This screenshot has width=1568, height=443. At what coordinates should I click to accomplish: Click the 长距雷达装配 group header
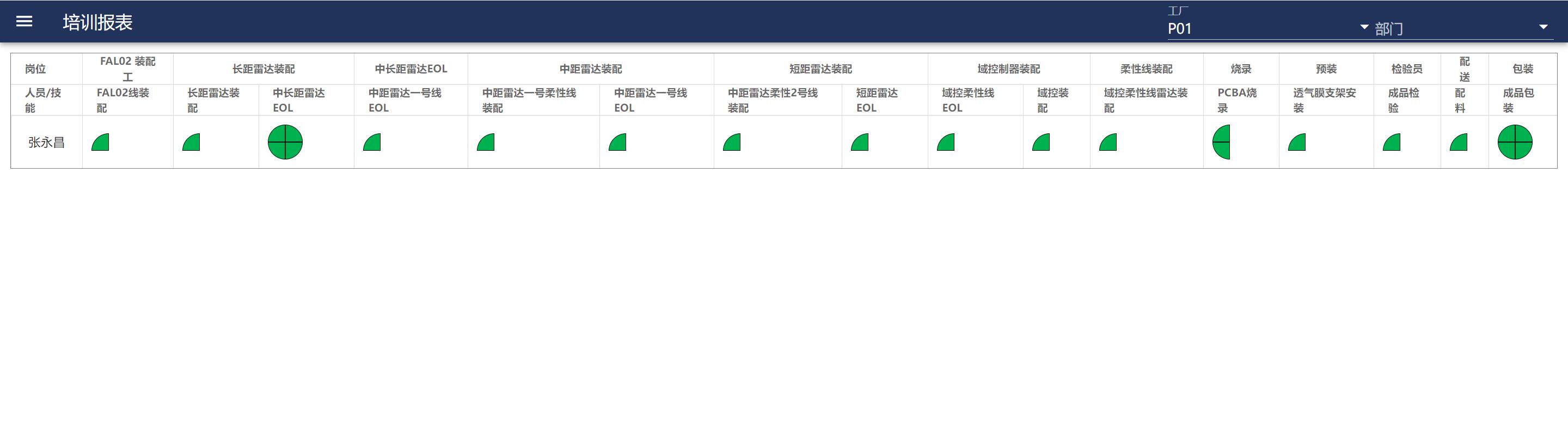point(264,69)
